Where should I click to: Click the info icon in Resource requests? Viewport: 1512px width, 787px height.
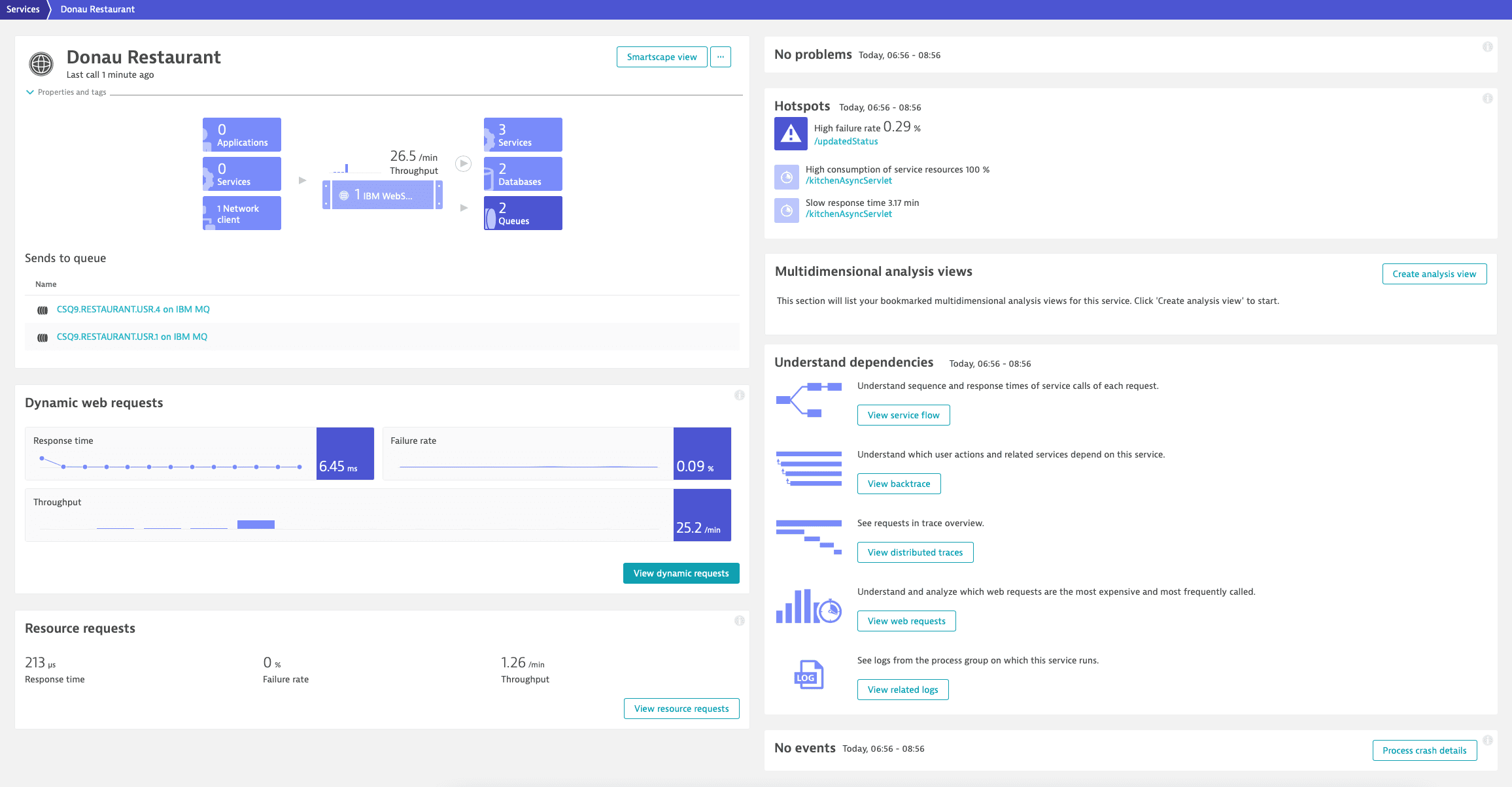[739, 621]
